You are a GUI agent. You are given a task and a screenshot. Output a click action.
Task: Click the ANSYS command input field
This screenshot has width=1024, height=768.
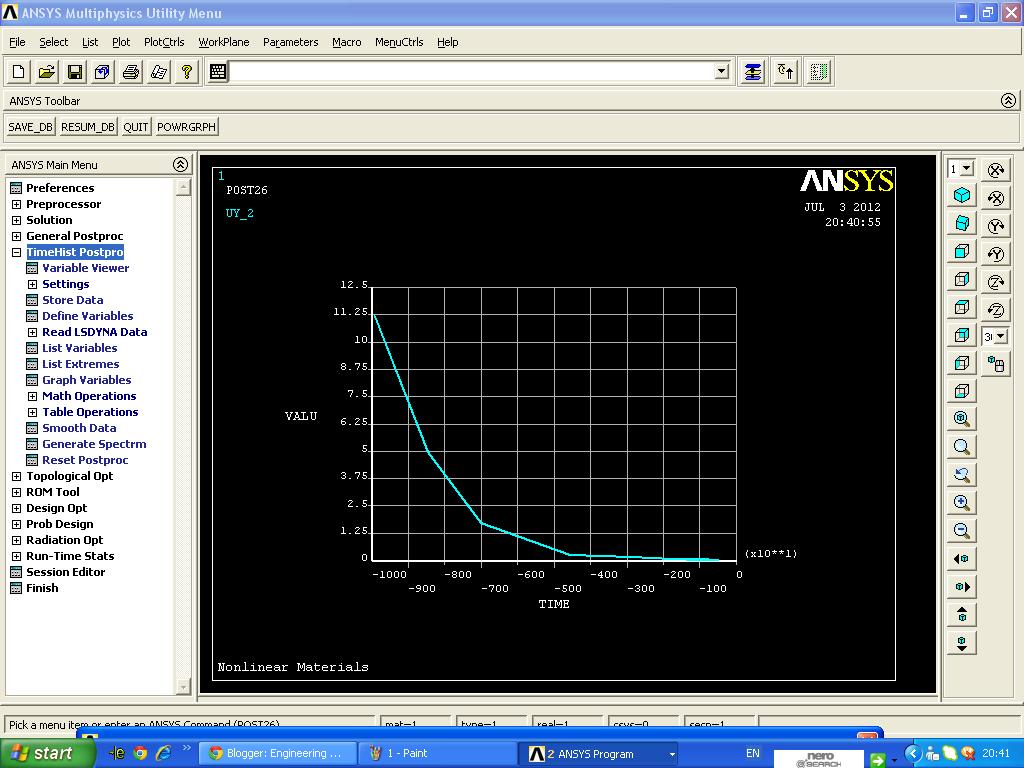(x=470, y=71)
